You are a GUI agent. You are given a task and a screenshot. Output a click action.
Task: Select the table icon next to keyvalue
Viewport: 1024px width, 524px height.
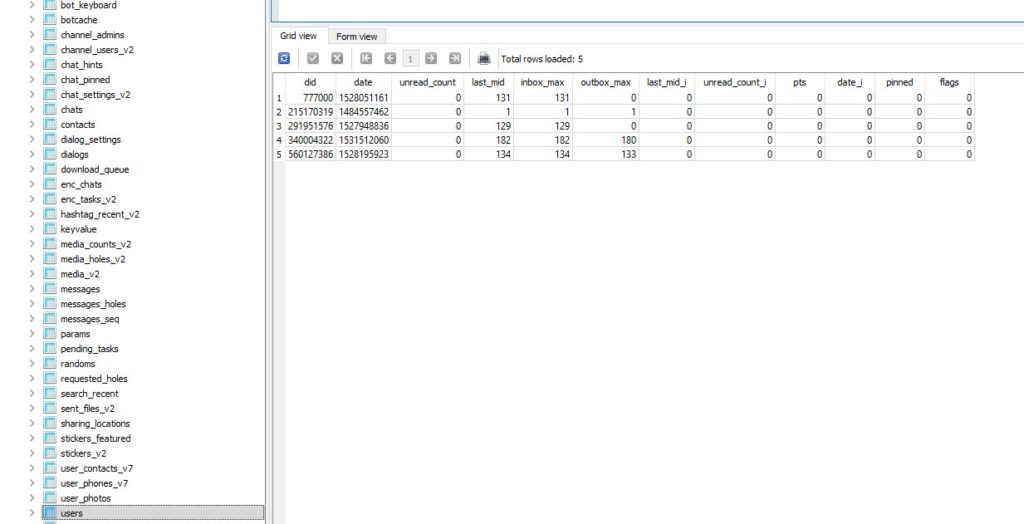pos(50,229)
